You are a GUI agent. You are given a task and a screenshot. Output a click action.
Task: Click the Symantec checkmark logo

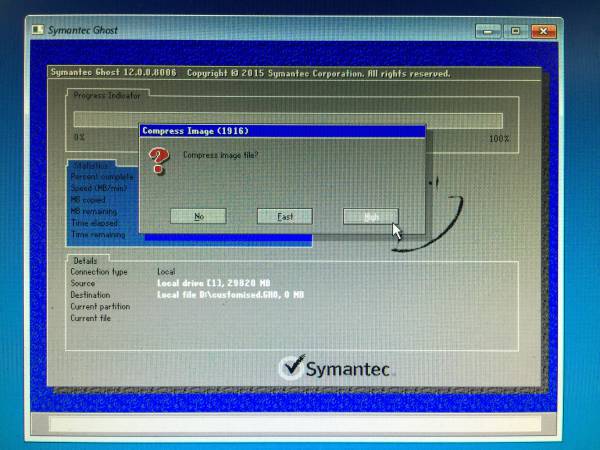[x=291, y=367]
